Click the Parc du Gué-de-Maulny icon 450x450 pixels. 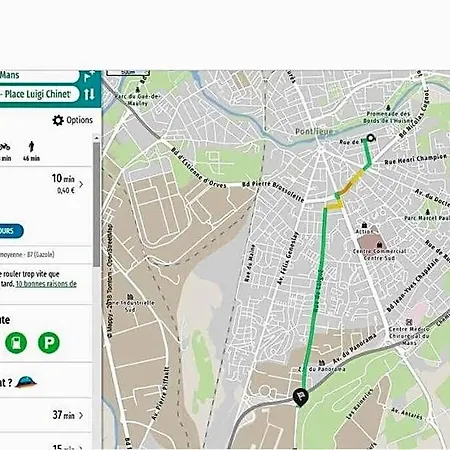tap(138, 90)
